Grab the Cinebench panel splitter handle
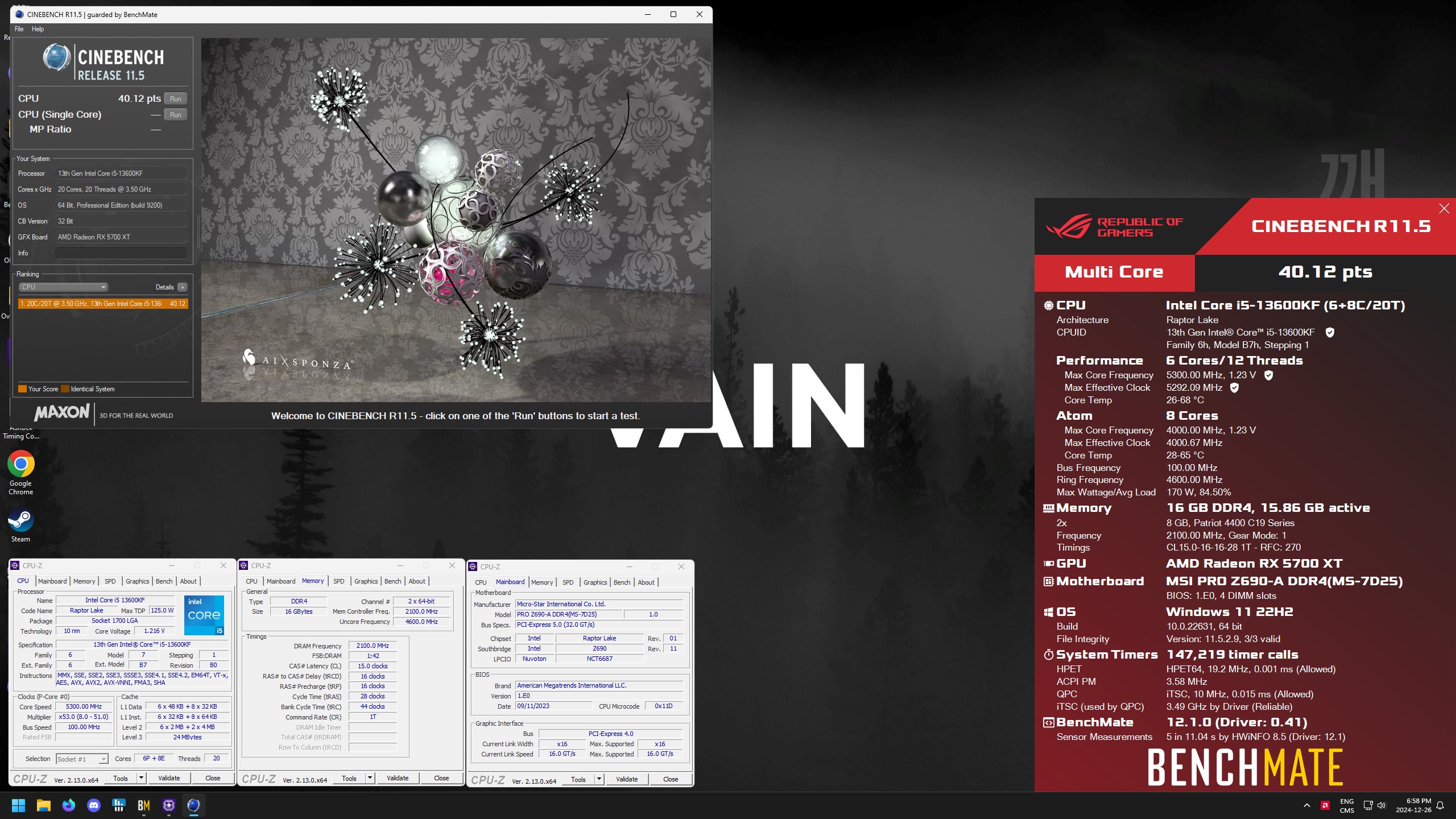This screenshot has height=819, width=1456. (198, 231)
